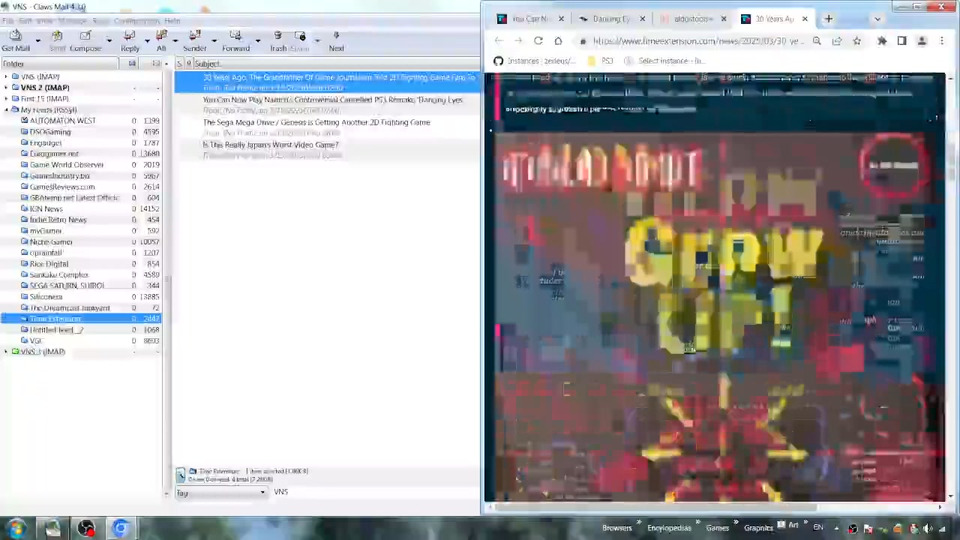The width and height of the screenshot is (960, 540).
Task: Open the Instances zeldeus bookmark
Action: pos(534,61)
